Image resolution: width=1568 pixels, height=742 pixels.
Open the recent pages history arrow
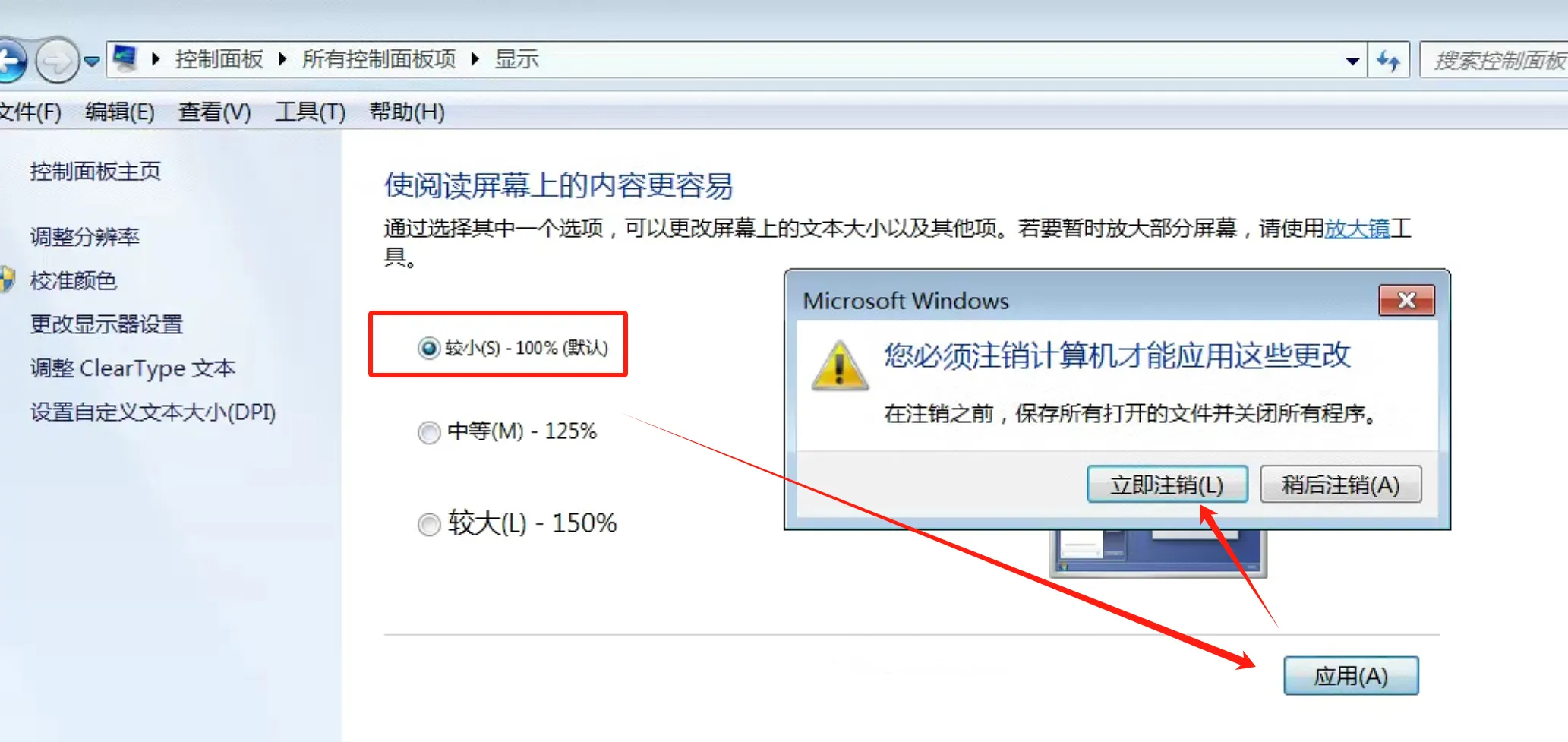pos(92,61)
